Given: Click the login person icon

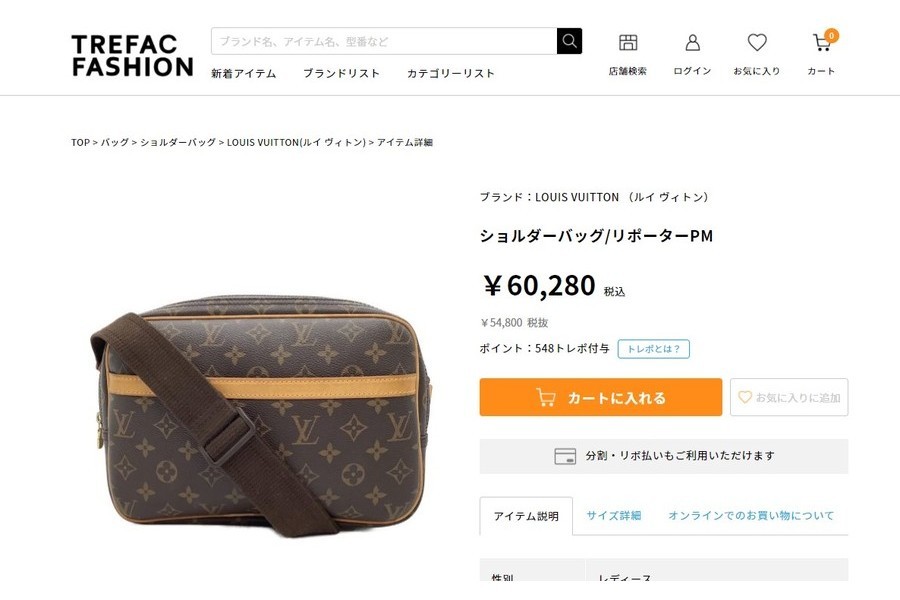Looking at the screenshot, I should click(692, 42).
